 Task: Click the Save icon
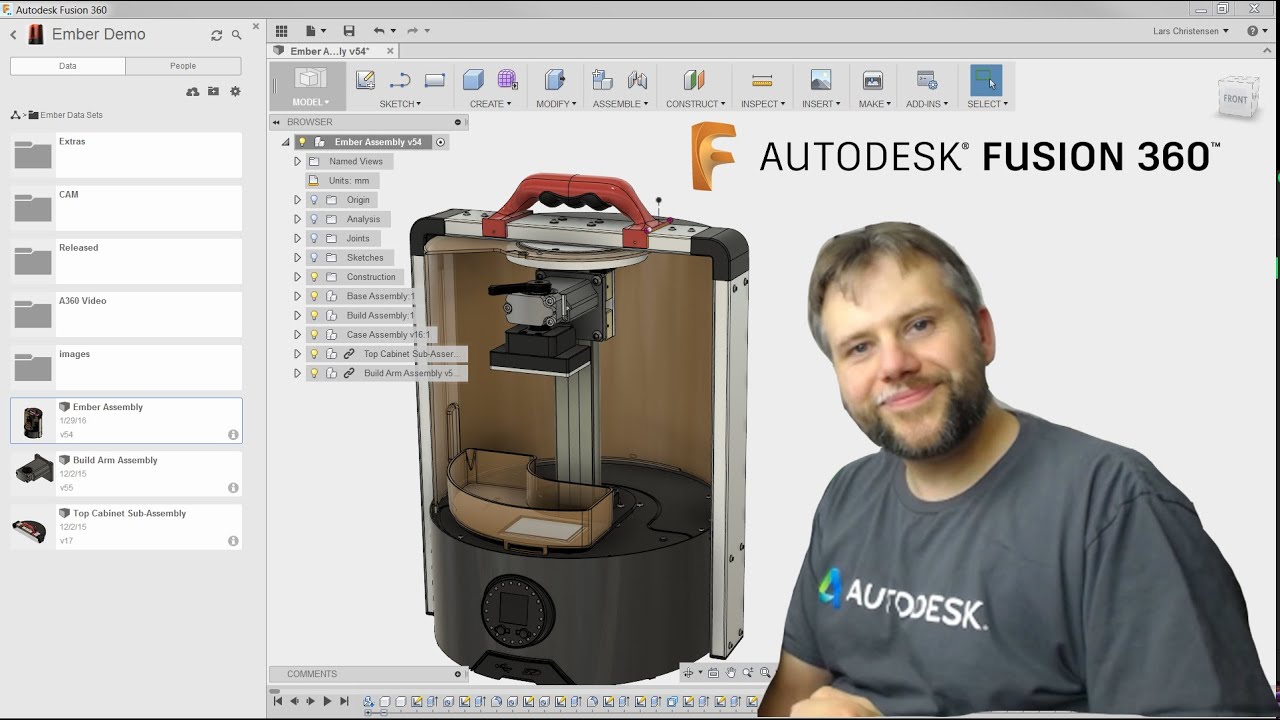(349, 31)
